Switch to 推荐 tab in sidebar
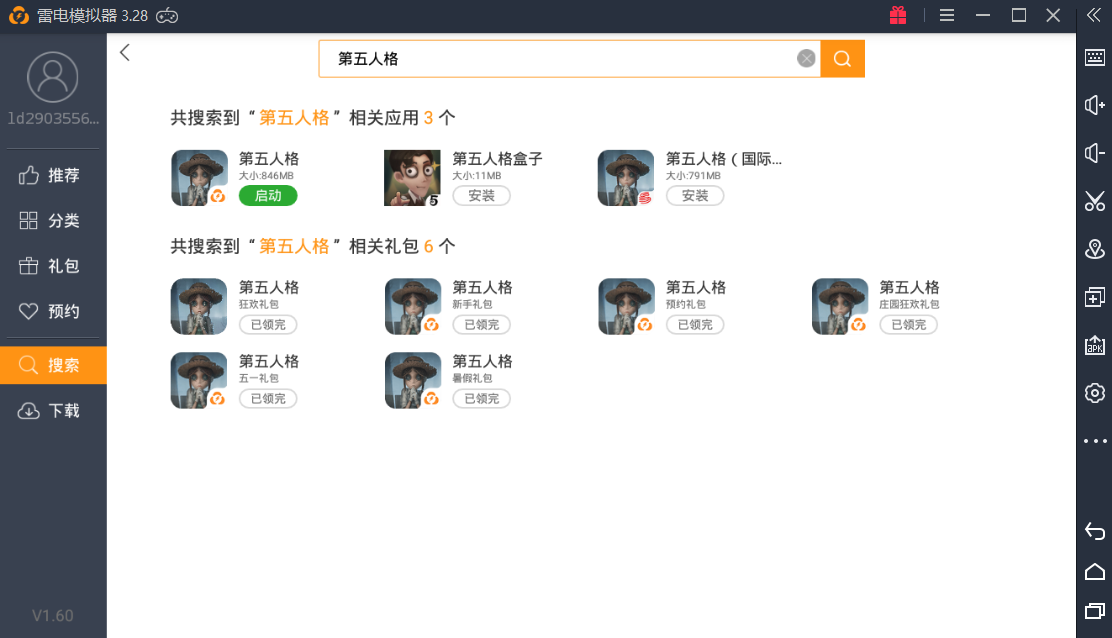The image size is (1112, 638). click(x=53, y=176)
